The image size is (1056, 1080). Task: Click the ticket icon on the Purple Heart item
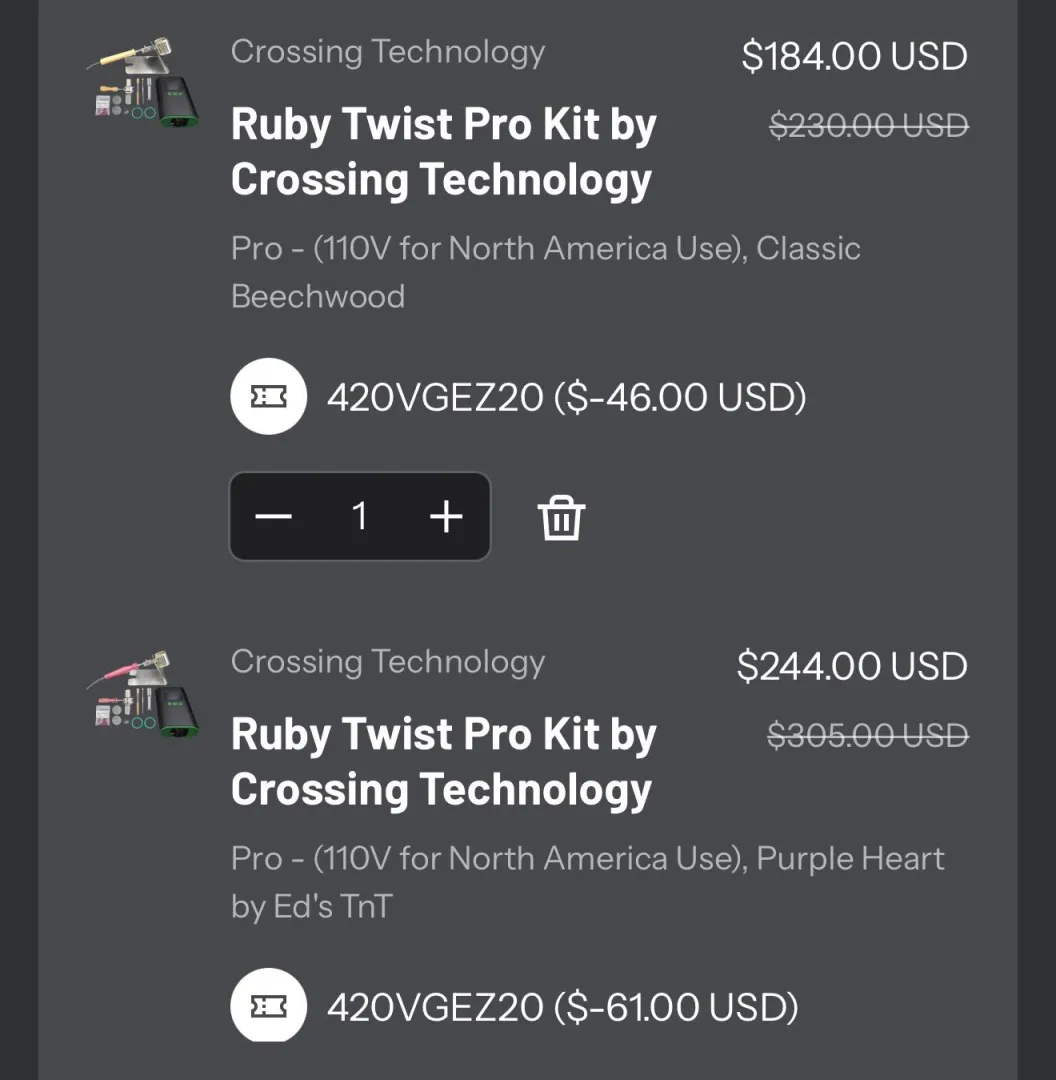click(268, 1006)
